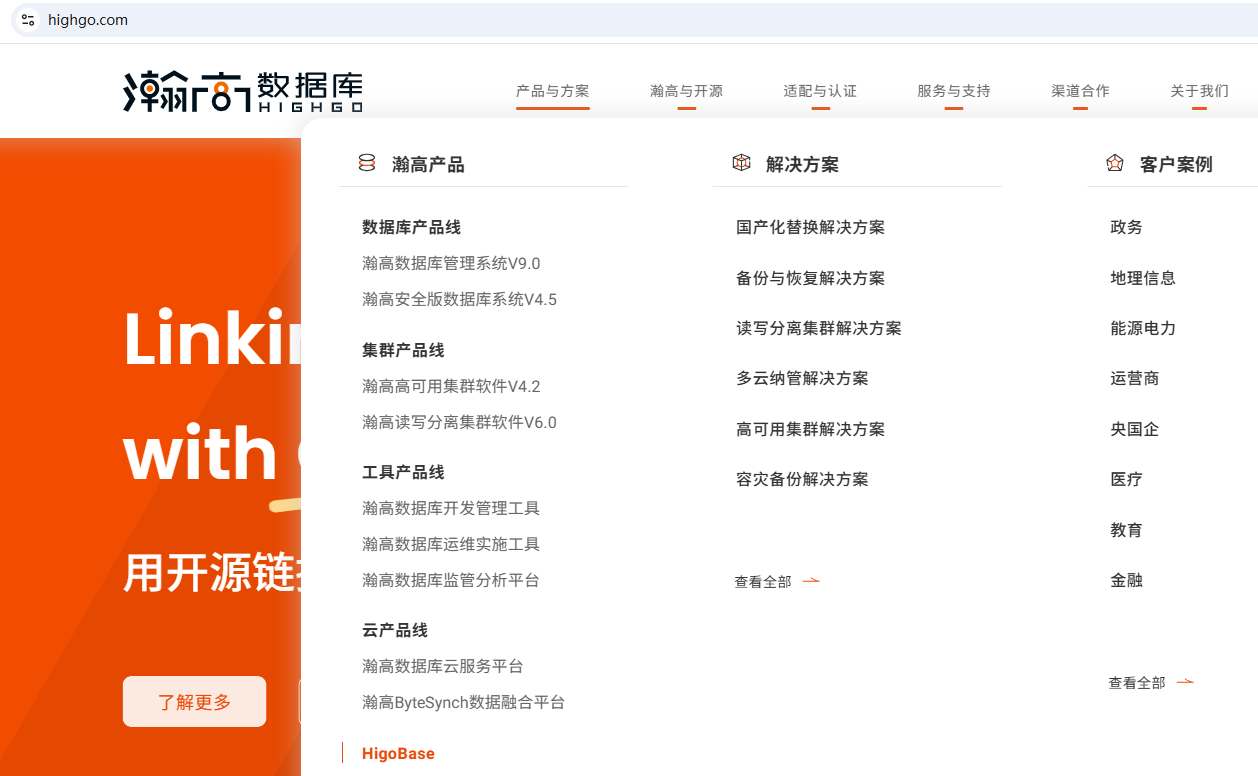Open the 产品与方案 menu

point(553,91)
